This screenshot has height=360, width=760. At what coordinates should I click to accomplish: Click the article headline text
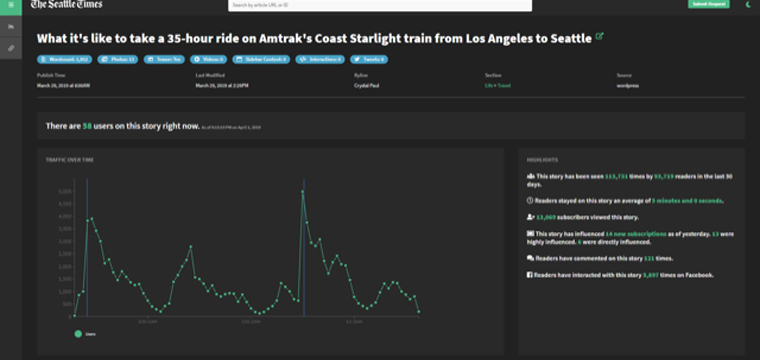(x=315, y=39)
